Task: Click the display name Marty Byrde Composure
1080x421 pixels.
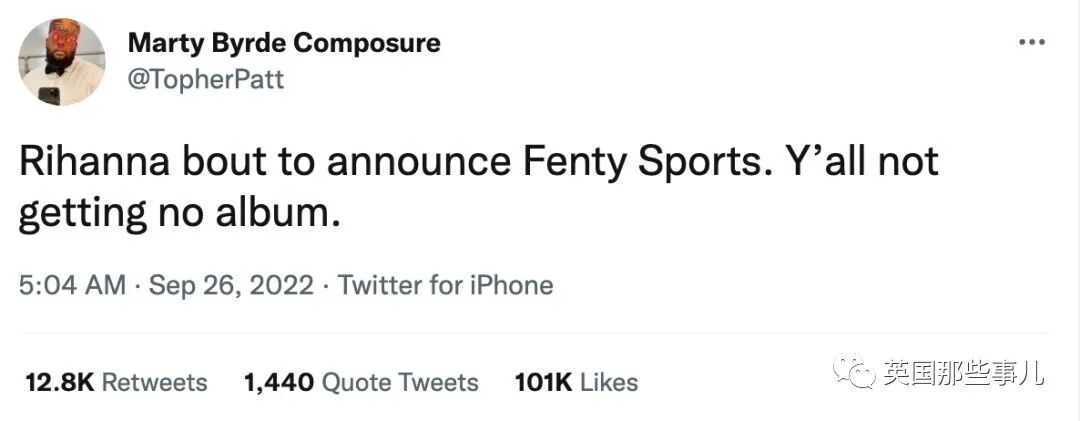Action: [x=284, y=43]
